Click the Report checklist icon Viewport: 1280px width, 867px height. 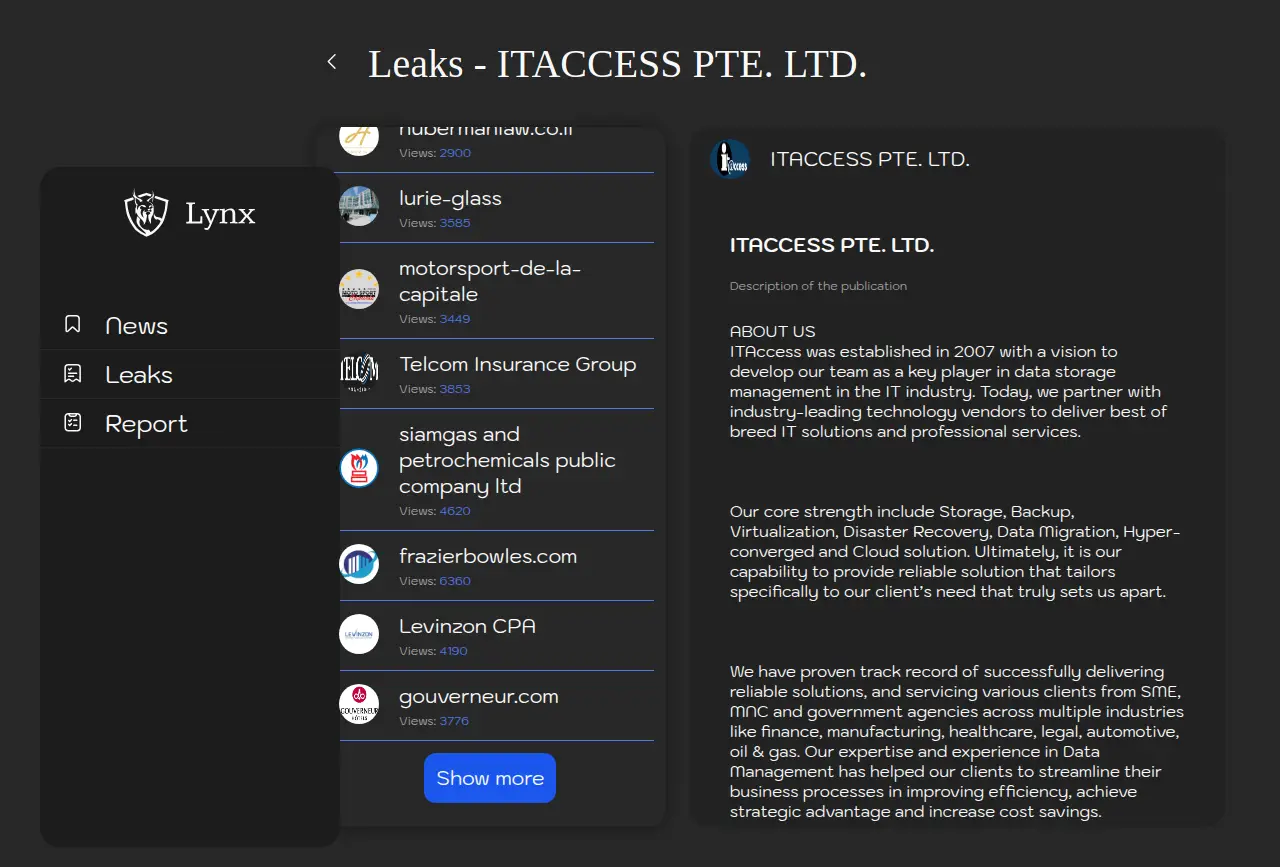(72, 423)
